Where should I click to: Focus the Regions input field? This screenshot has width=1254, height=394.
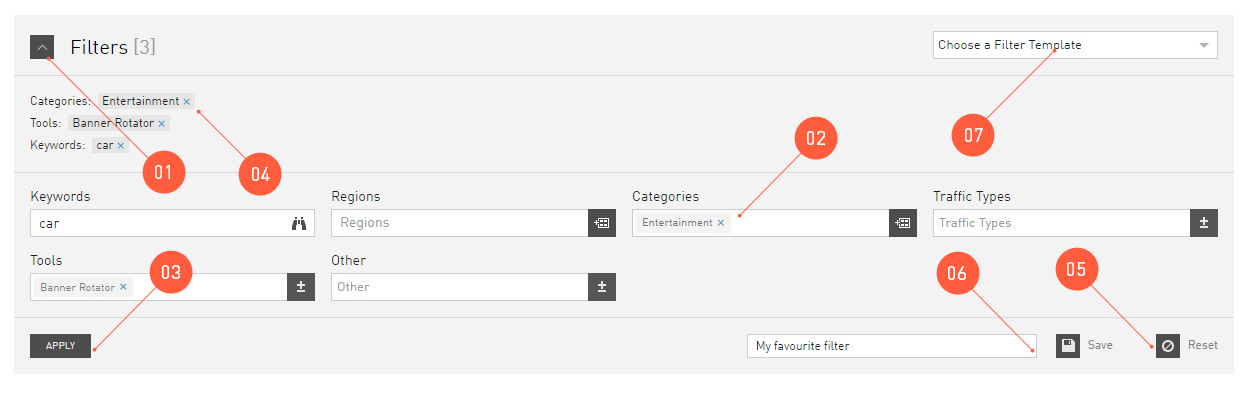point(460,223)
